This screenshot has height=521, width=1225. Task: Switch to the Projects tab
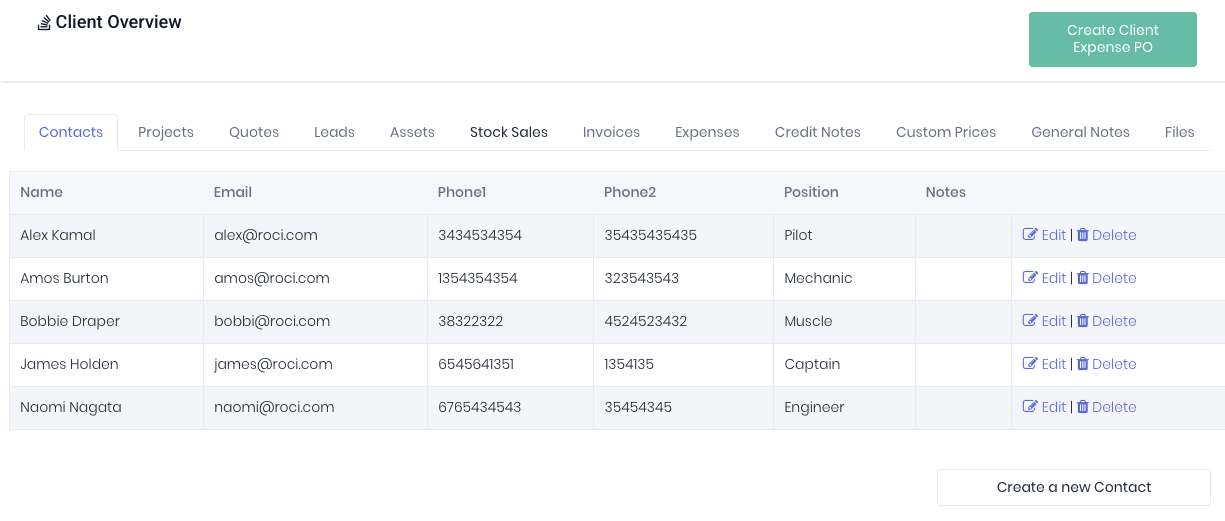[x=166, y=132]
